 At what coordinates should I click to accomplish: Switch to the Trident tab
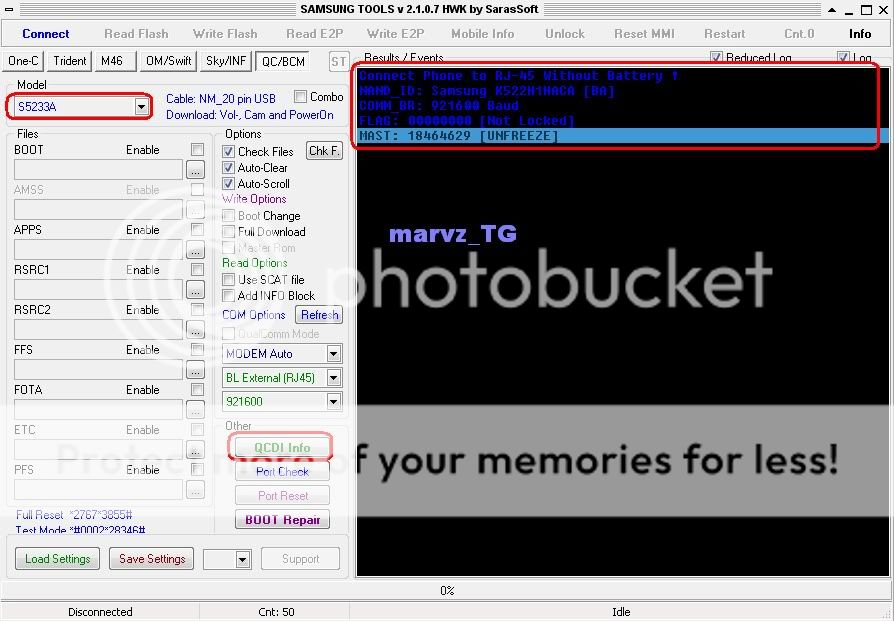pyautogui.click(x=70, y=61)
